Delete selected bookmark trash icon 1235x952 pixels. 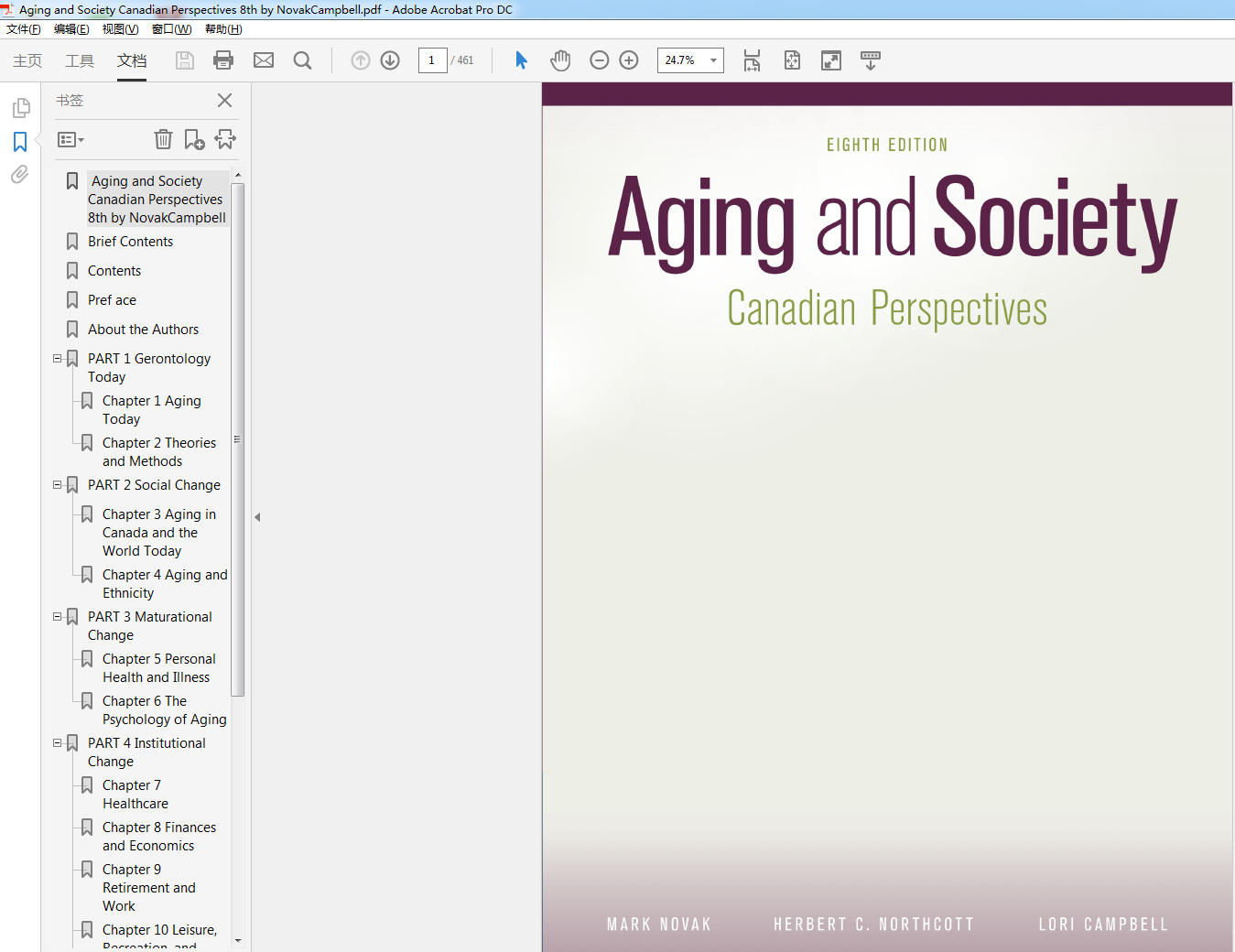[x=163, y=139]
